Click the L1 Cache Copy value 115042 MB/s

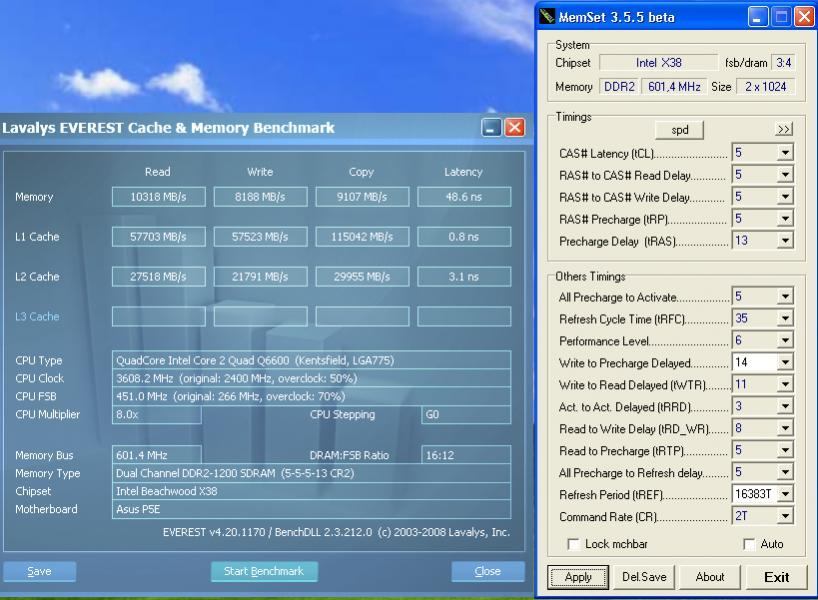[x=362, y=236]
